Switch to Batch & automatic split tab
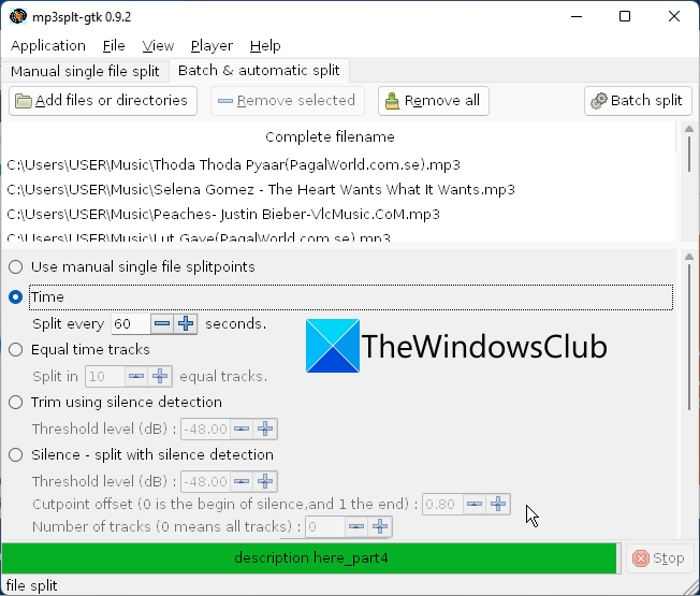The width and height of the screenshot is (700, 596). click(x=259, y=71)
